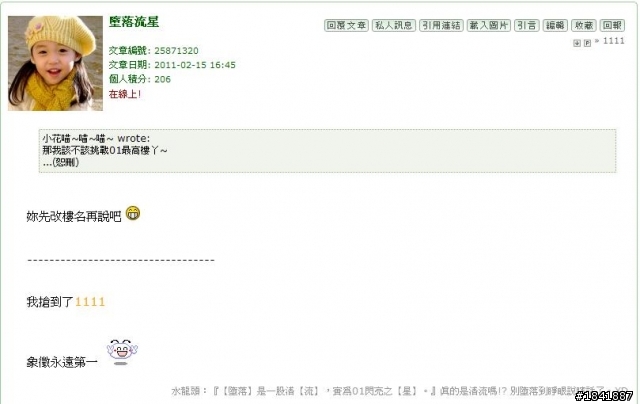Click the small P icon beside floor number
640x404 pixels.
pyautogui.click(x=587, y=43)
